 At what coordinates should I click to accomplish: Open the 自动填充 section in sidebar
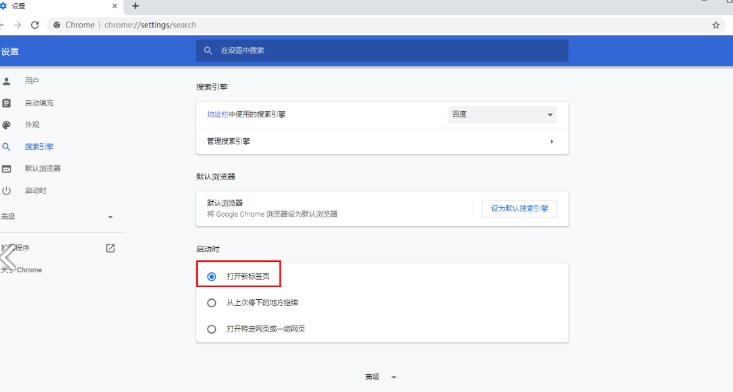[x=39, y=103]
